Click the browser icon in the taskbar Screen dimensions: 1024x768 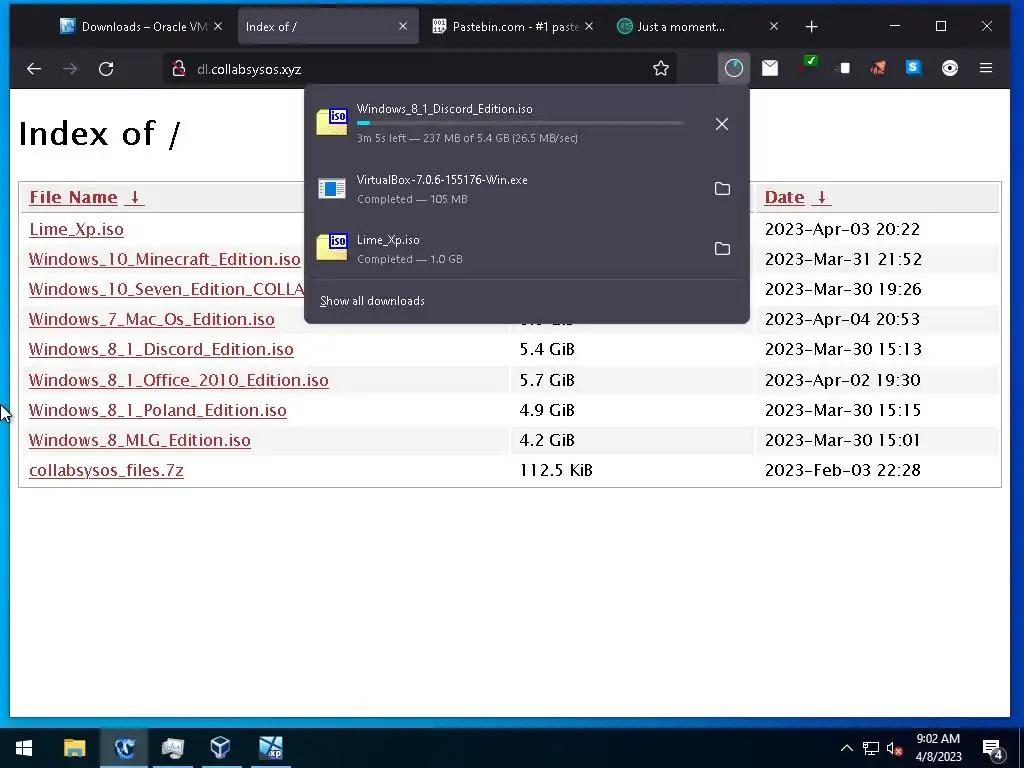(x=123, y=748)
